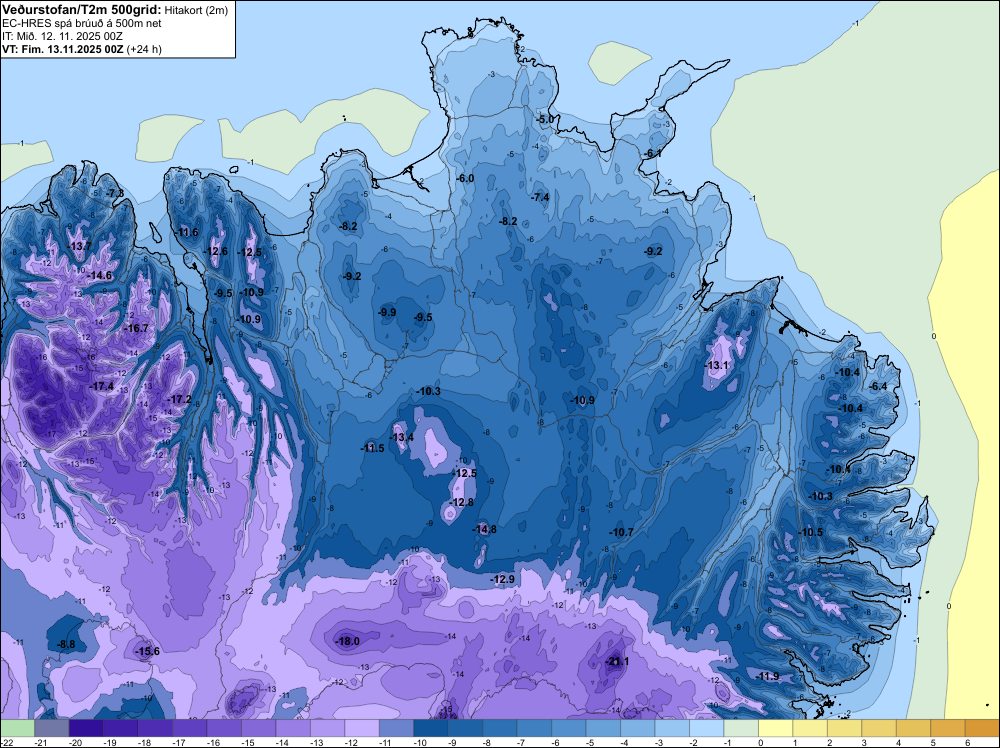
Task: Select the legend swatch labeled -14
Action: point(293,728)
